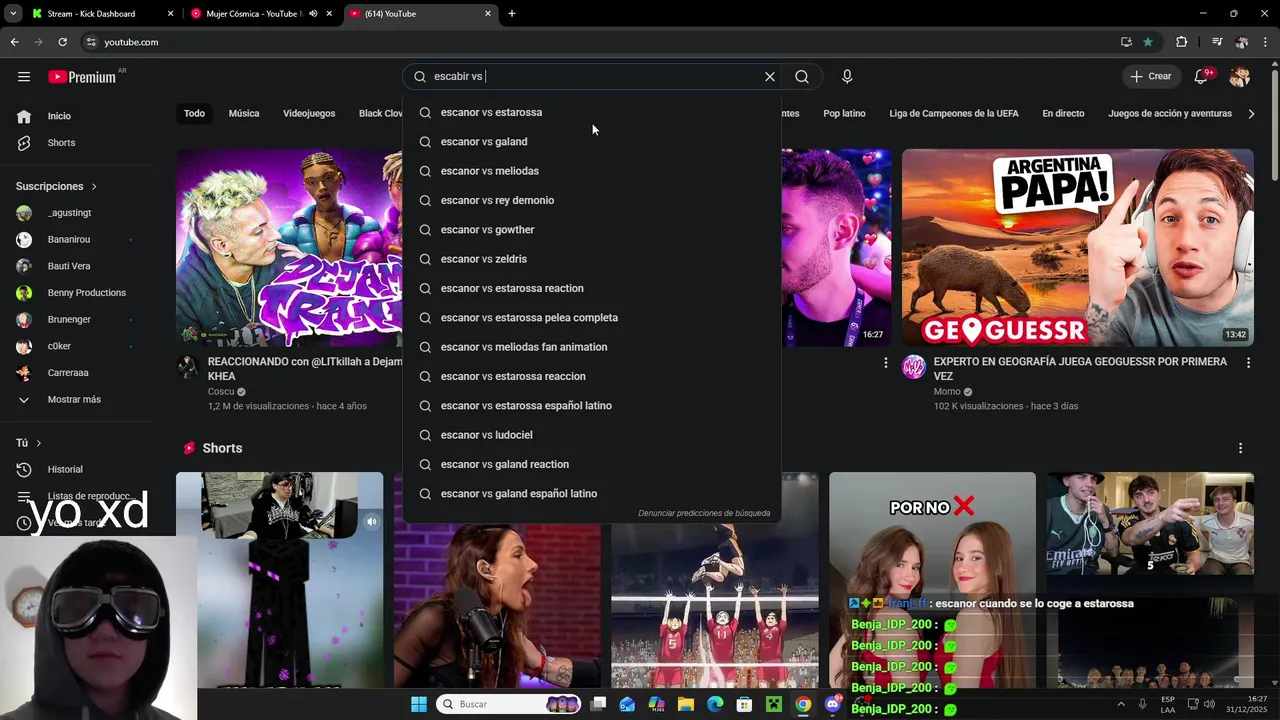1280x720 pixels.
Task: Choose suggestion escanor vs estarossa
Action: (591, 112)
